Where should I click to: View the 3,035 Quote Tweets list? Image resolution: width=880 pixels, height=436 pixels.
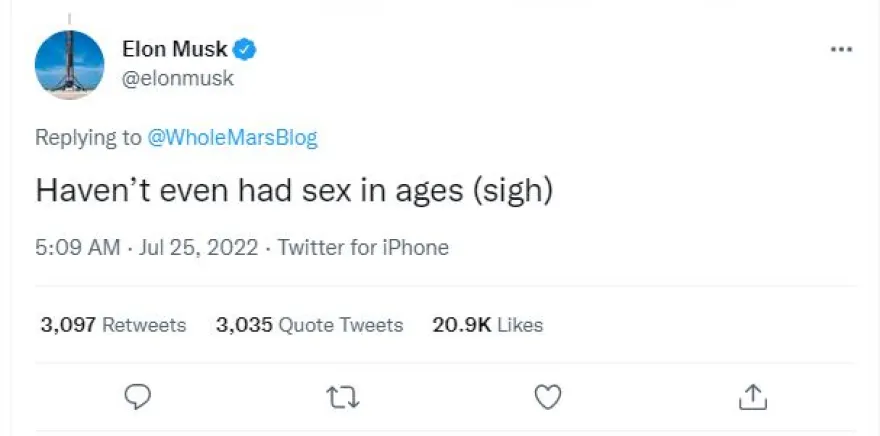309,325
